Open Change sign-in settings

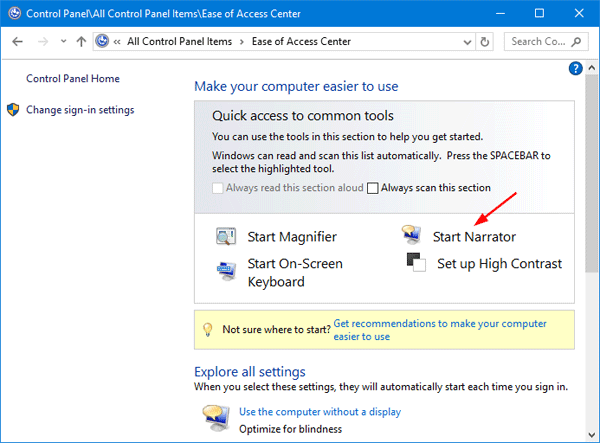(80, 110)
